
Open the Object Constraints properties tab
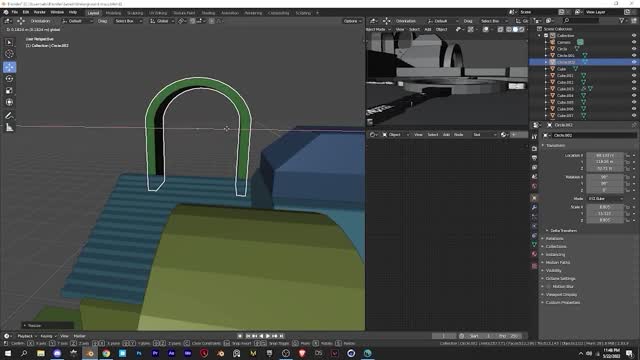point(534,236)
